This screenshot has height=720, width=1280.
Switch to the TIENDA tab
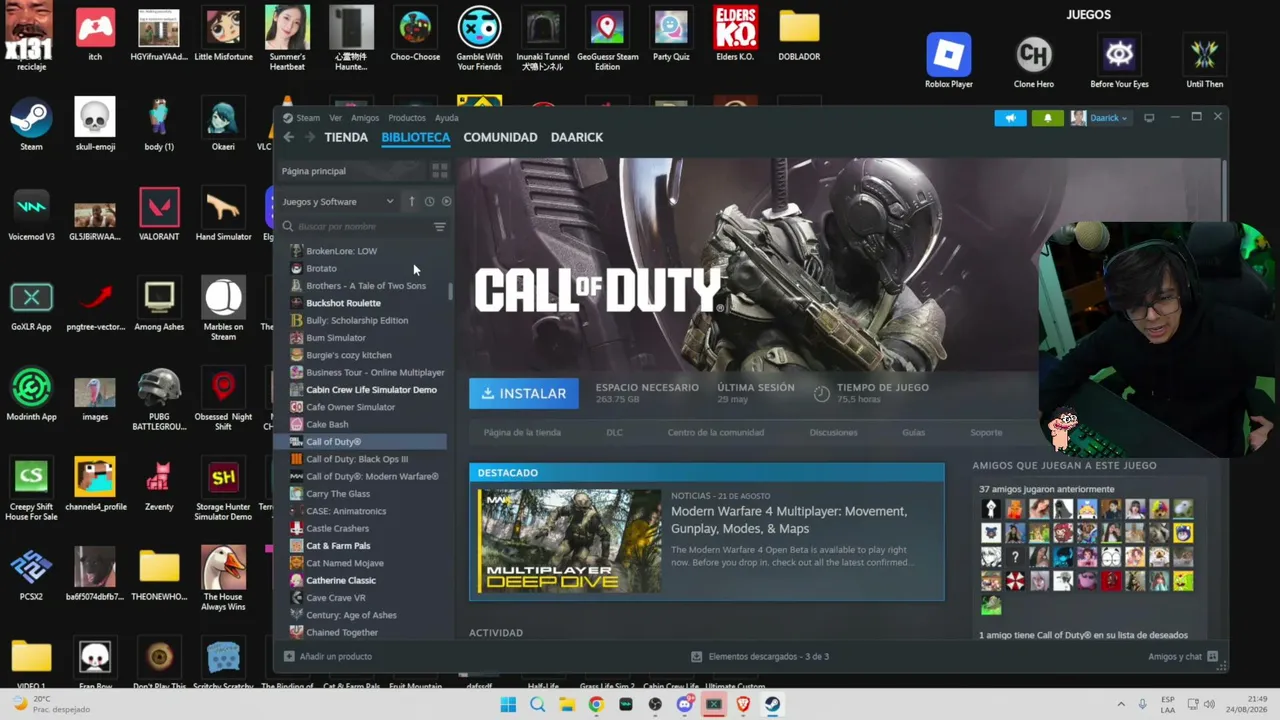pos(346,138)
